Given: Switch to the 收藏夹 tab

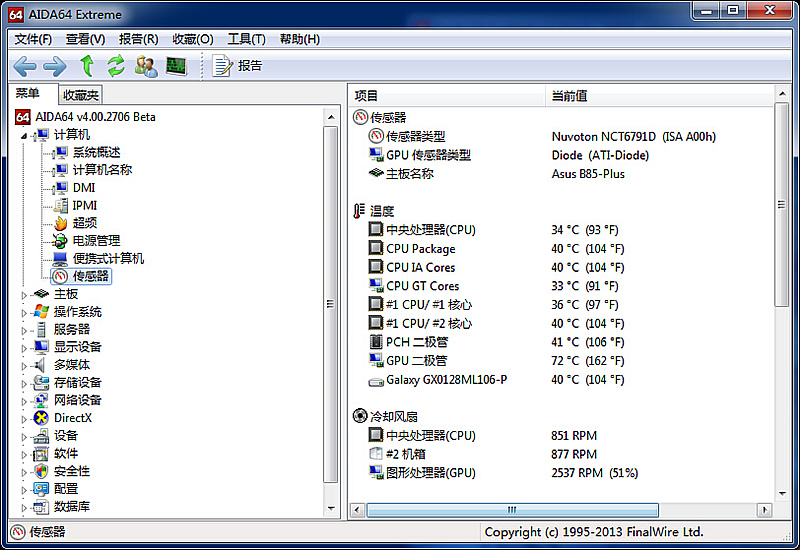Looking at the screenshot, I should coord(81,95).
